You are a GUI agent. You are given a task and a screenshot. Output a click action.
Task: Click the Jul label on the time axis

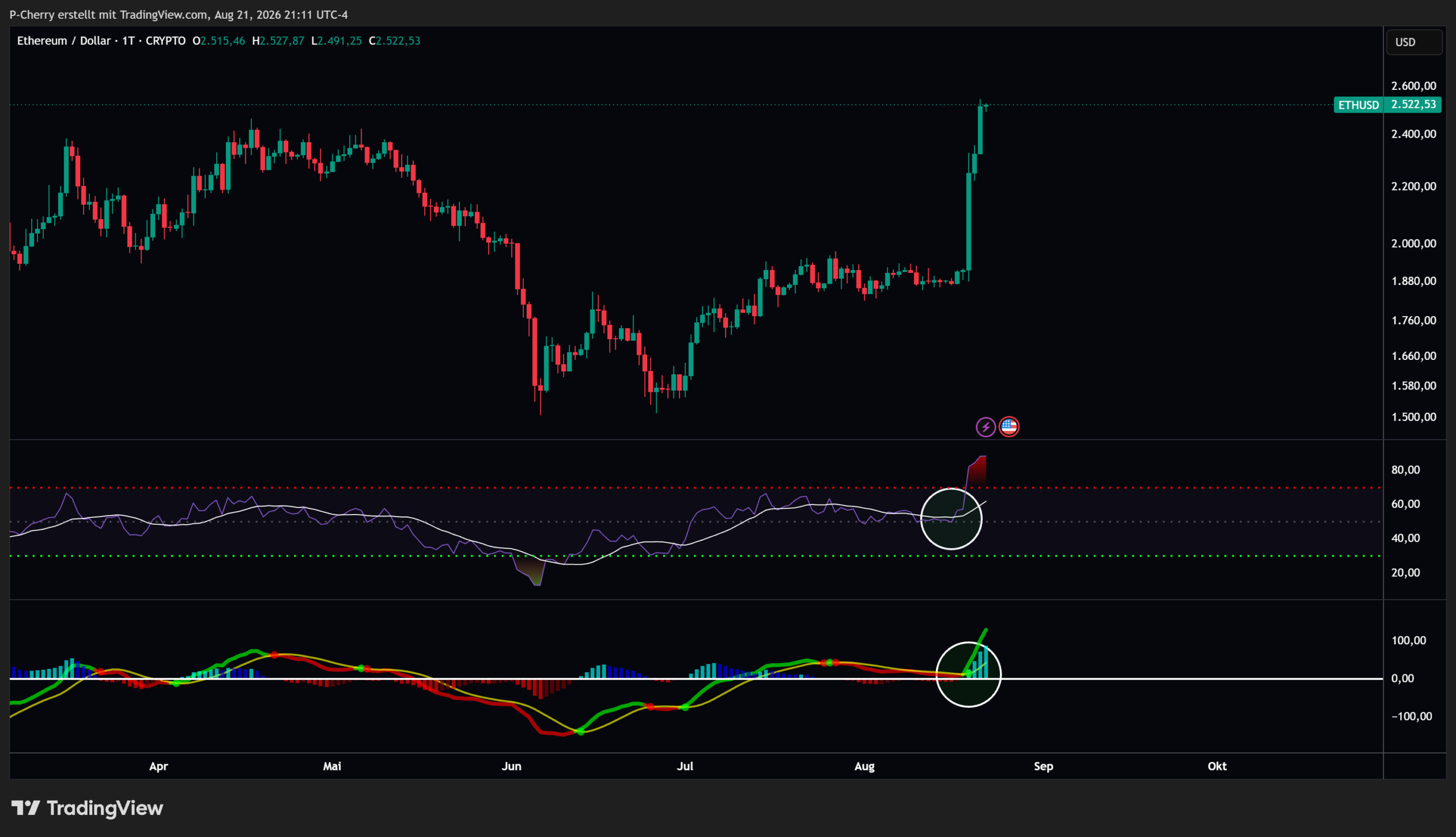point(685,766)
